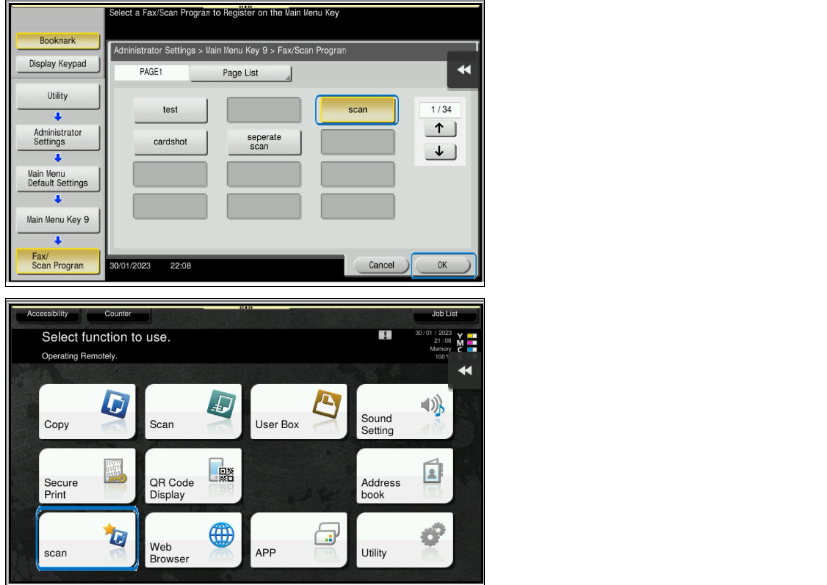This screenshot has height=585, width=827.
Task: Open the User Box tile
Action: click(299, 411)
